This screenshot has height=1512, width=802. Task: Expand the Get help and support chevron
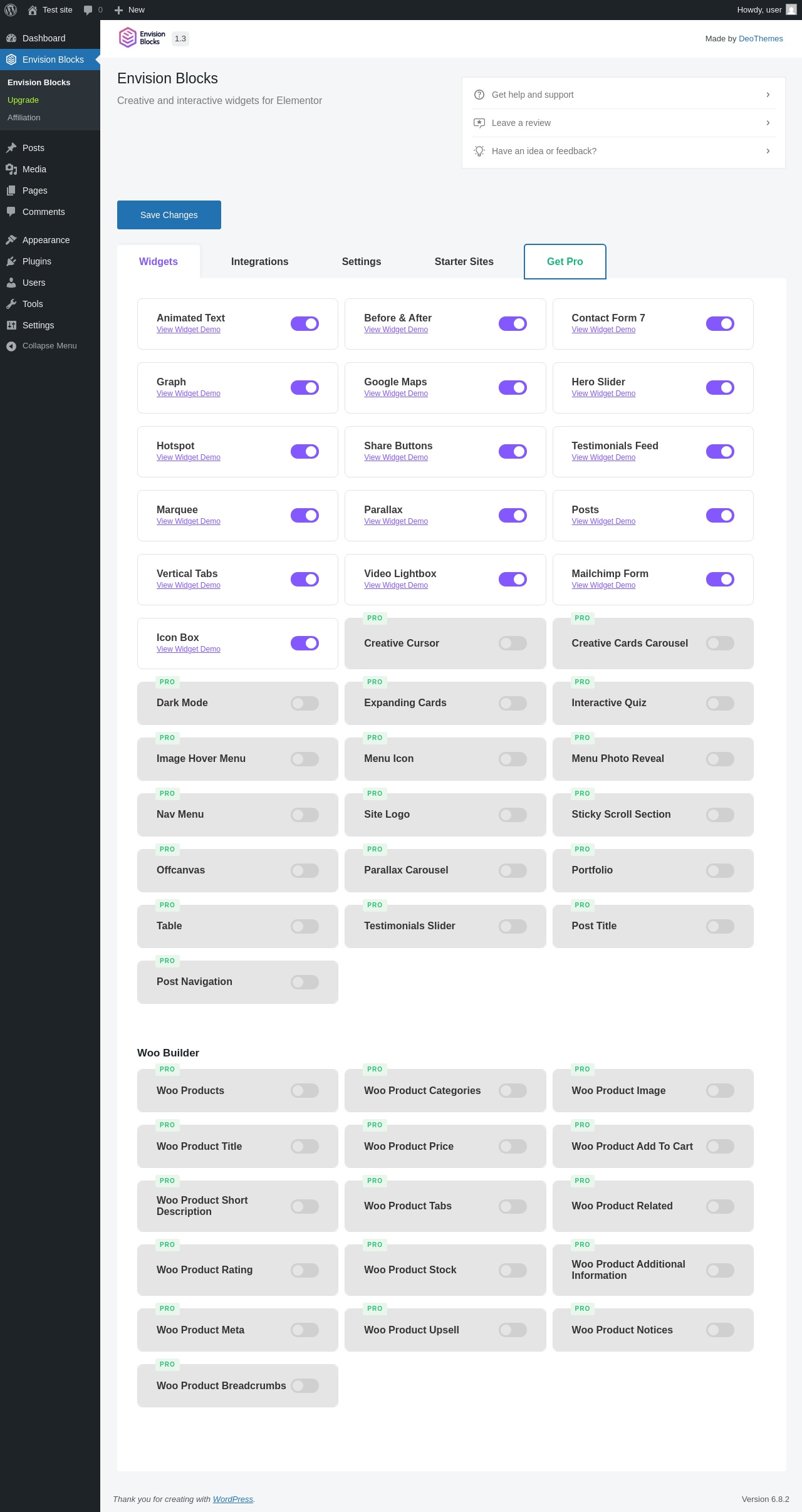tap(768, 95)
